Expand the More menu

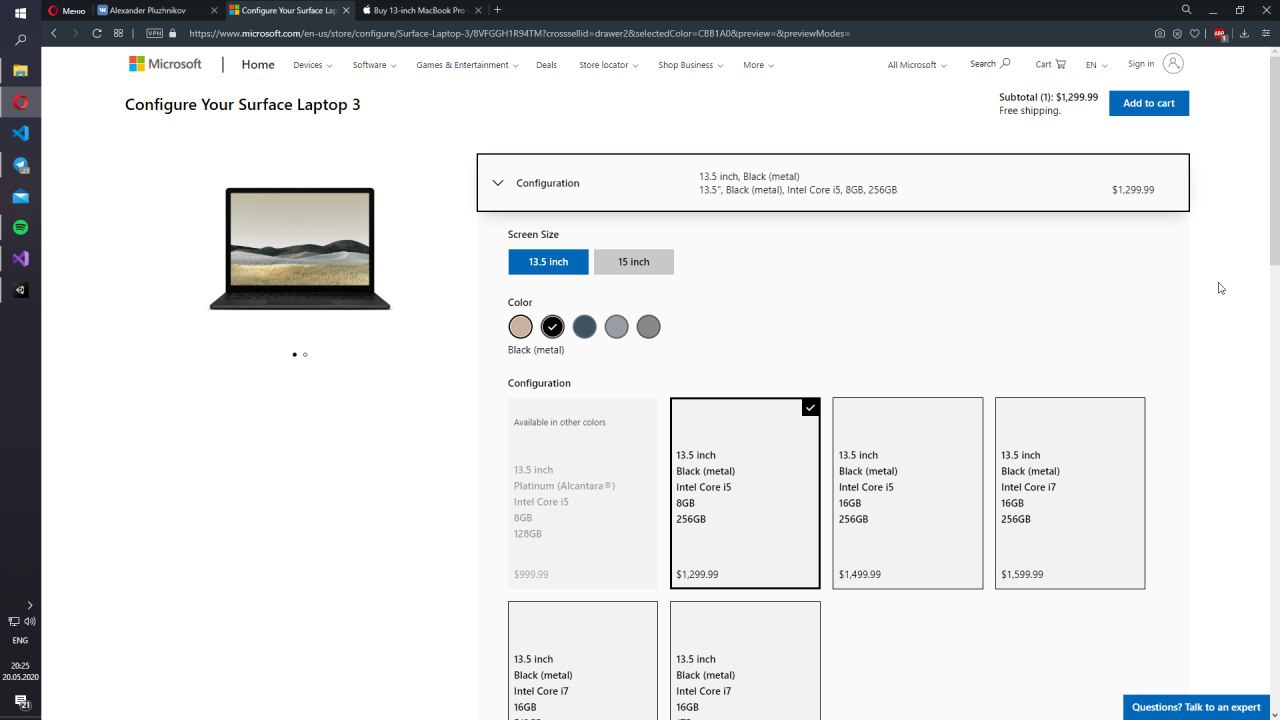(758, 65)
